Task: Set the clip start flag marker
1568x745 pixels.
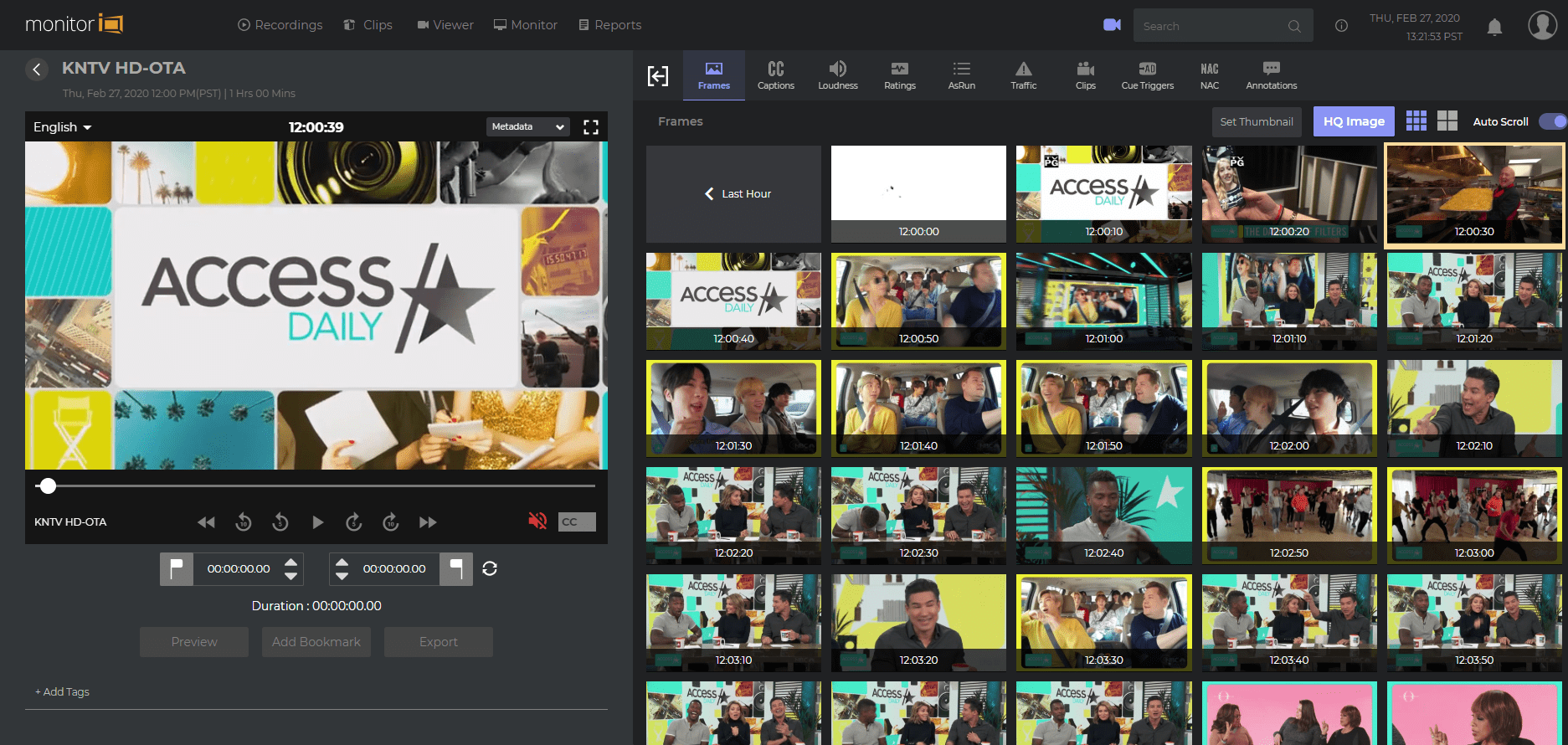Action: [177, 569]
